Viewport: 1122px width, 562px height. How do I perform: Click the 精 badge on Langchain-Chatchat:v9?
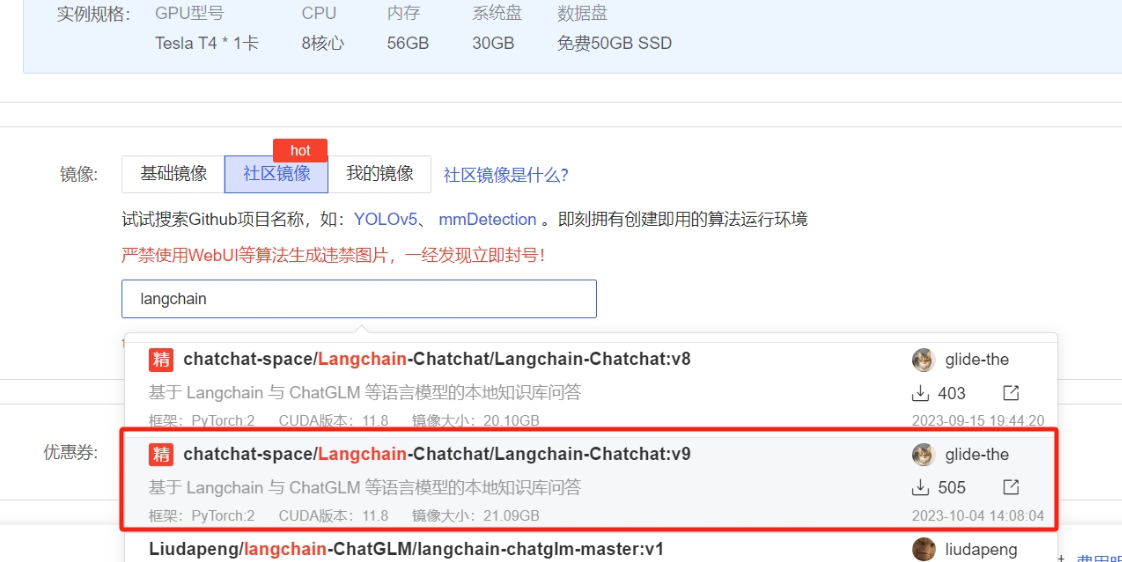pos(161,455)
